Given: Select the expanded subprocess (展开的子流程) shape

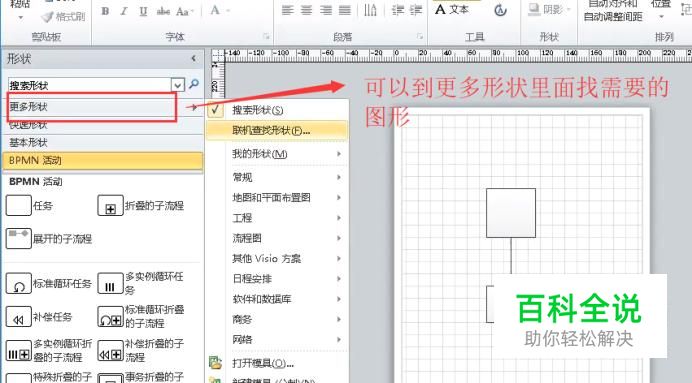Looking at the screenshot, I should point(19,239).
